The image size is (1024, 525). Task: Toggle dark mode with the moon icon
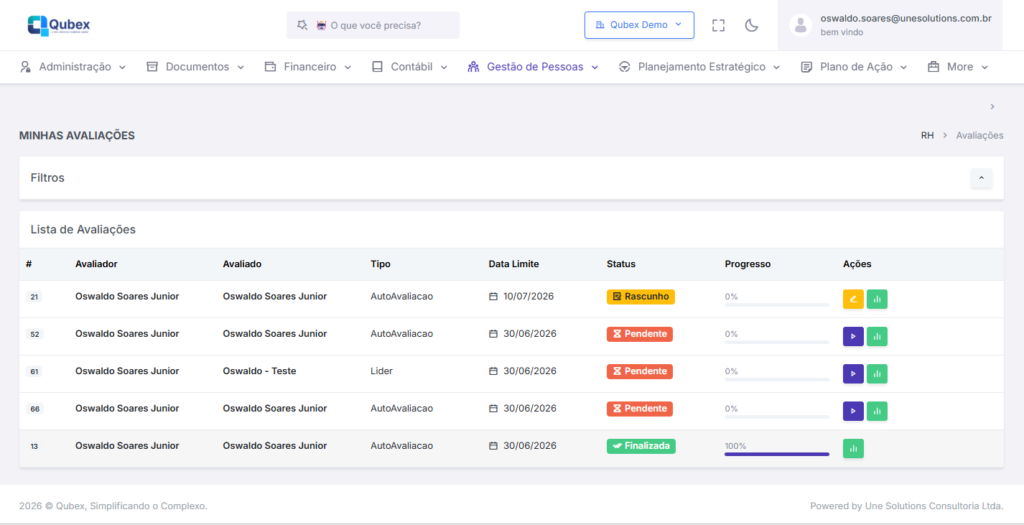(x=752, y=25)
